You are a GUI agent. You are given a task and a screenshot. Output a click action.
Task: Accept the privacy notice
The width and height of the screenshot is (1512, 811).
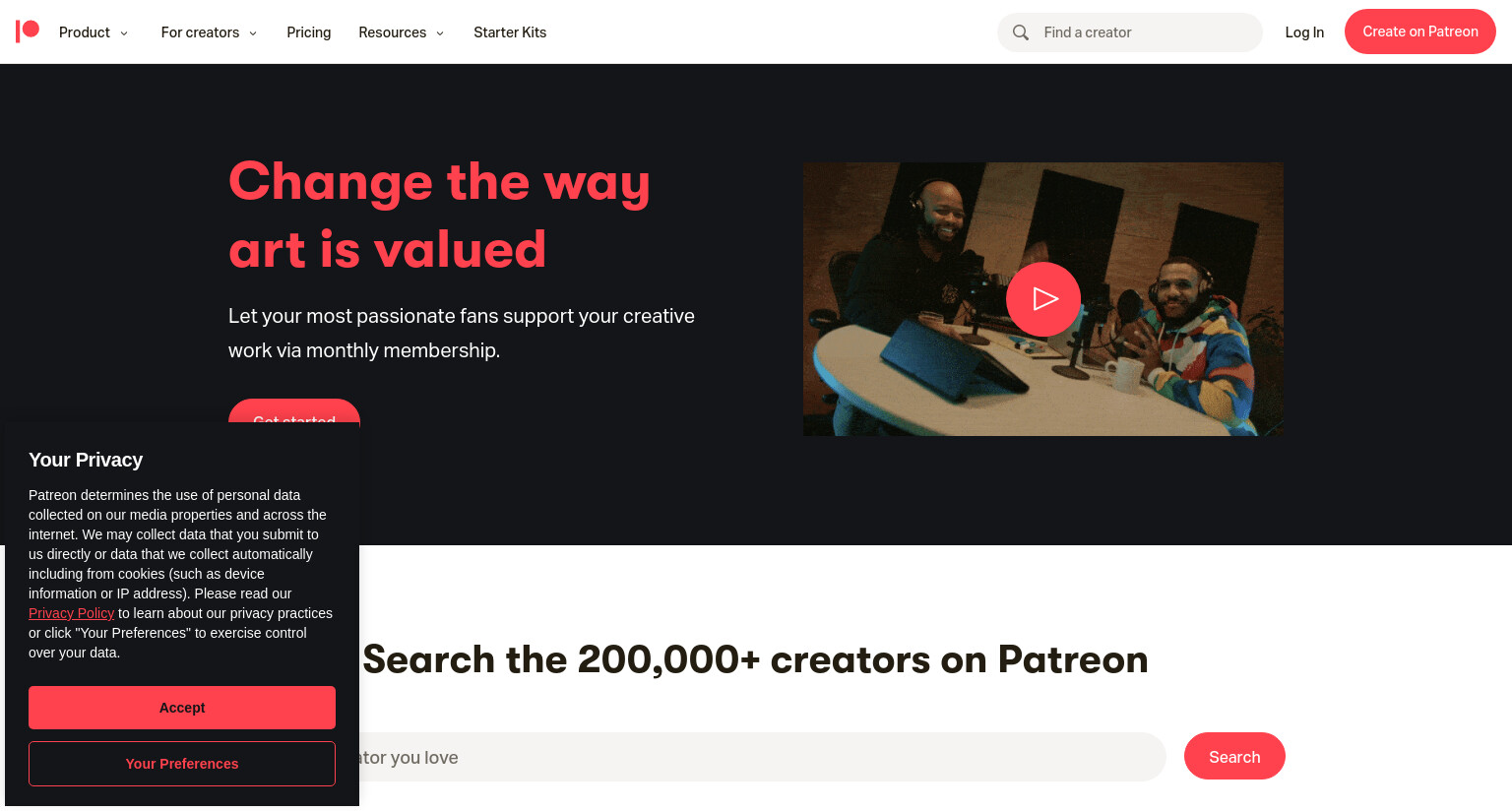[x=182, y=708]
